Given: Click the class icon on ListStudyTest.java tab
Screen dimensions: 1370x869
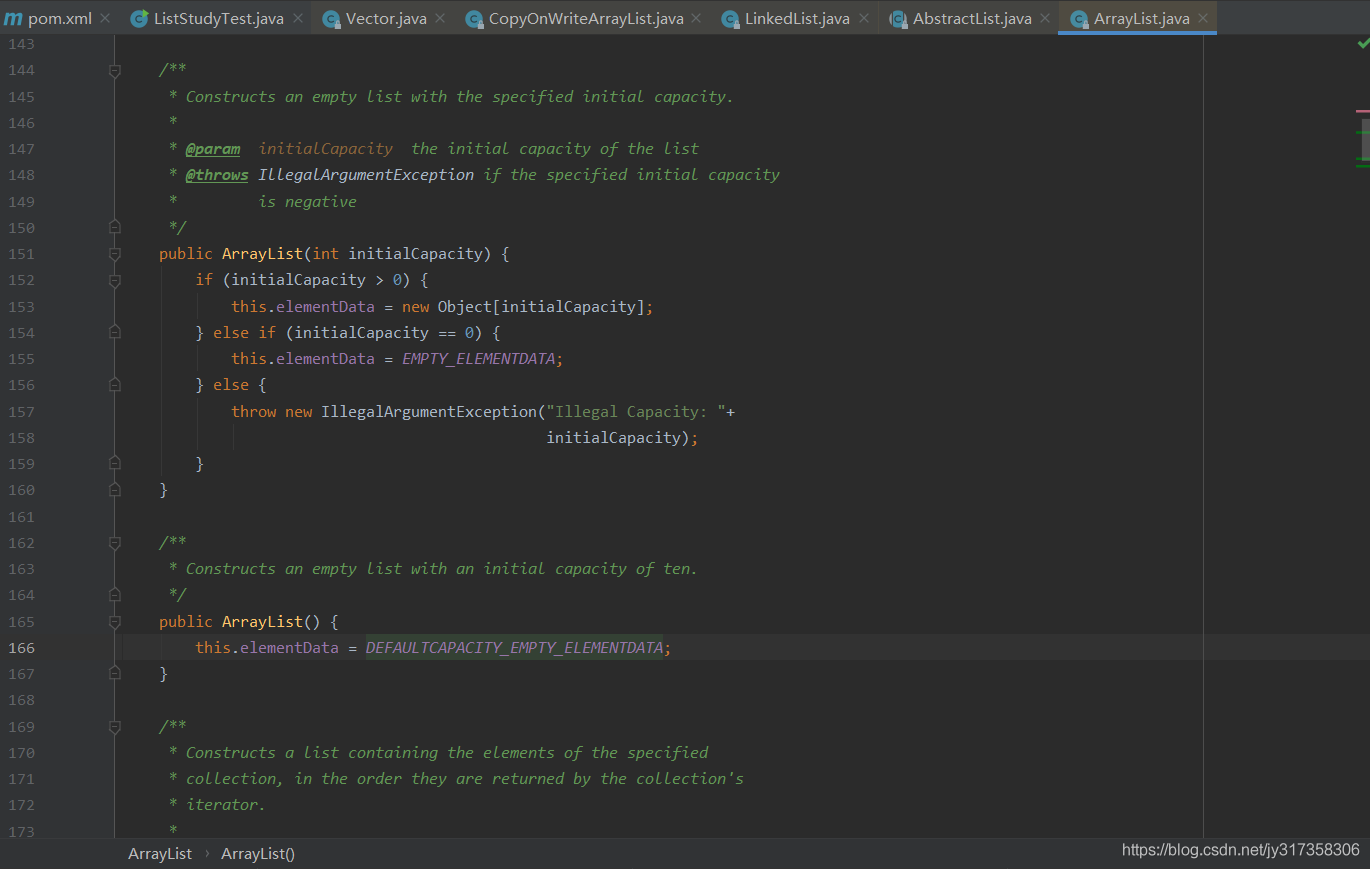Looking at the screenshot, I should coord(139,18).
